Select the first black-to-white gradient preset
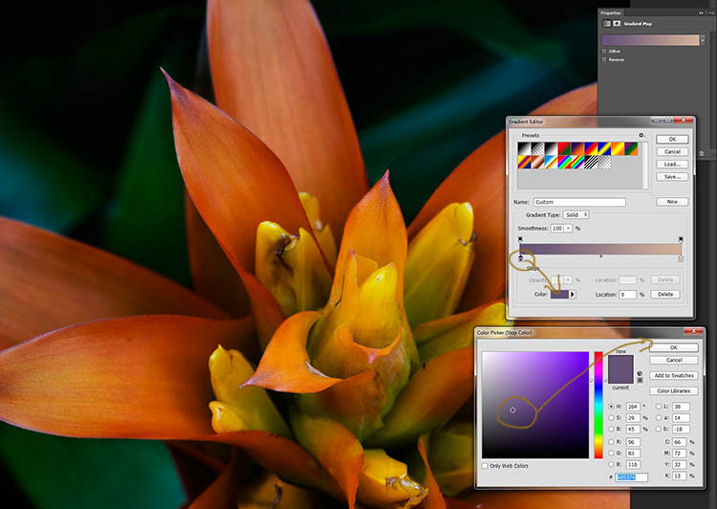717x509 pixels. pyautogui.click(x=524, y=149)
